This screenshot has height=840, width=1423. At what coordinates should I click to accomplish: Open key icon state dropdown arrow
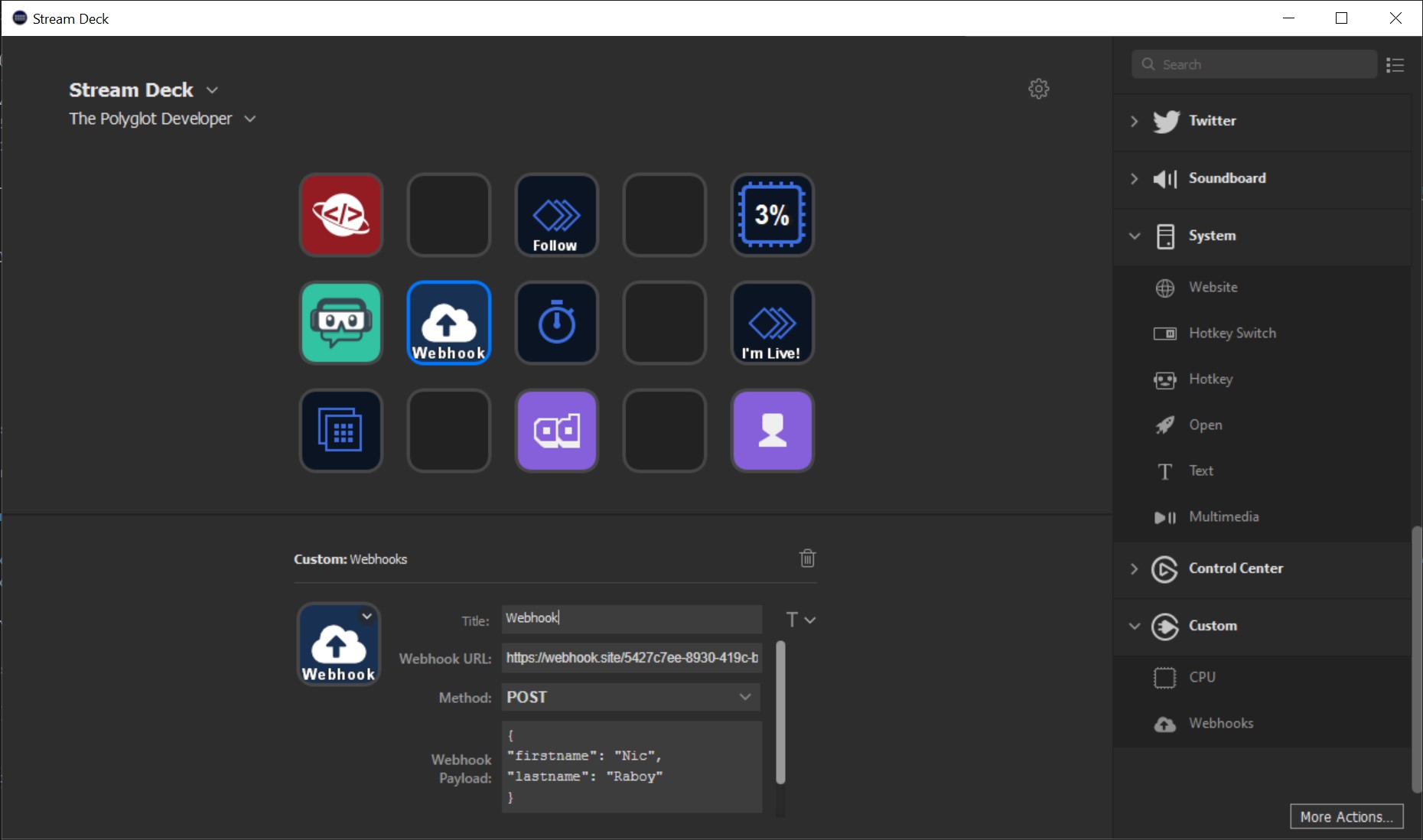367,616
